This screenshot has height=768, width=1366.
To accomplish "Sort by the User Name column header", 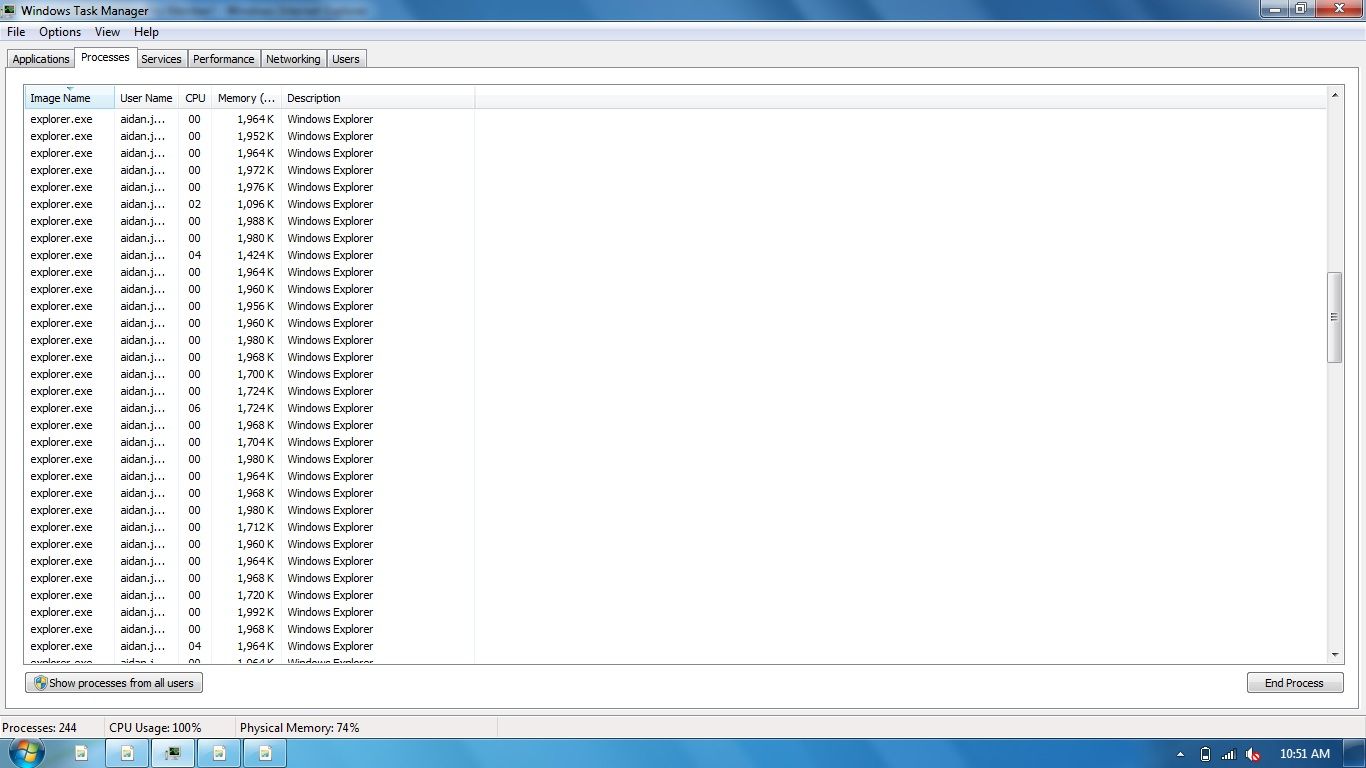I will (x=146, y=98).
